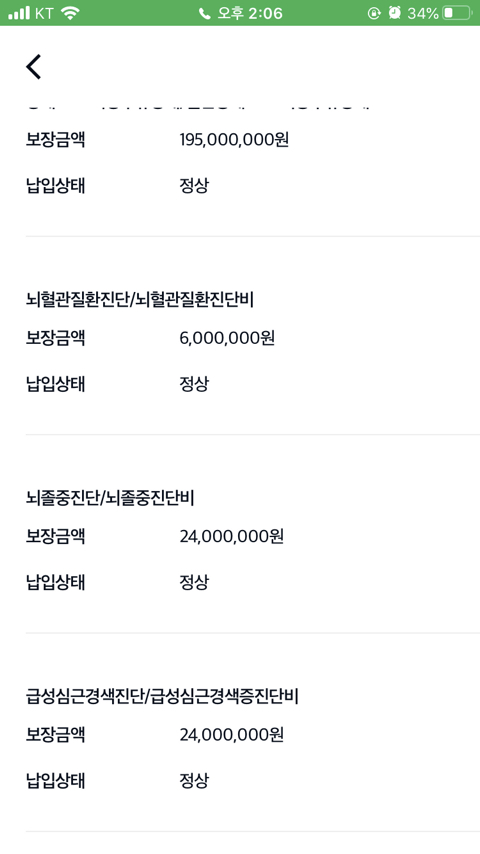This screenshot has height=854, width=480.
Task: Tap the KT carrier label
Action: 44,13
